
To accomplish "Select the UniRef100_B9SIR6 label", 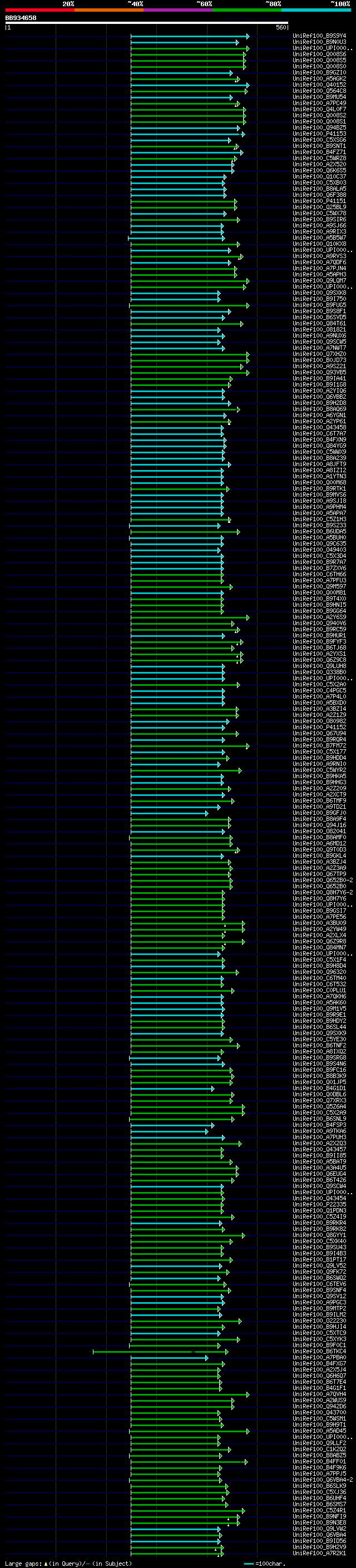I will [319, 219].
